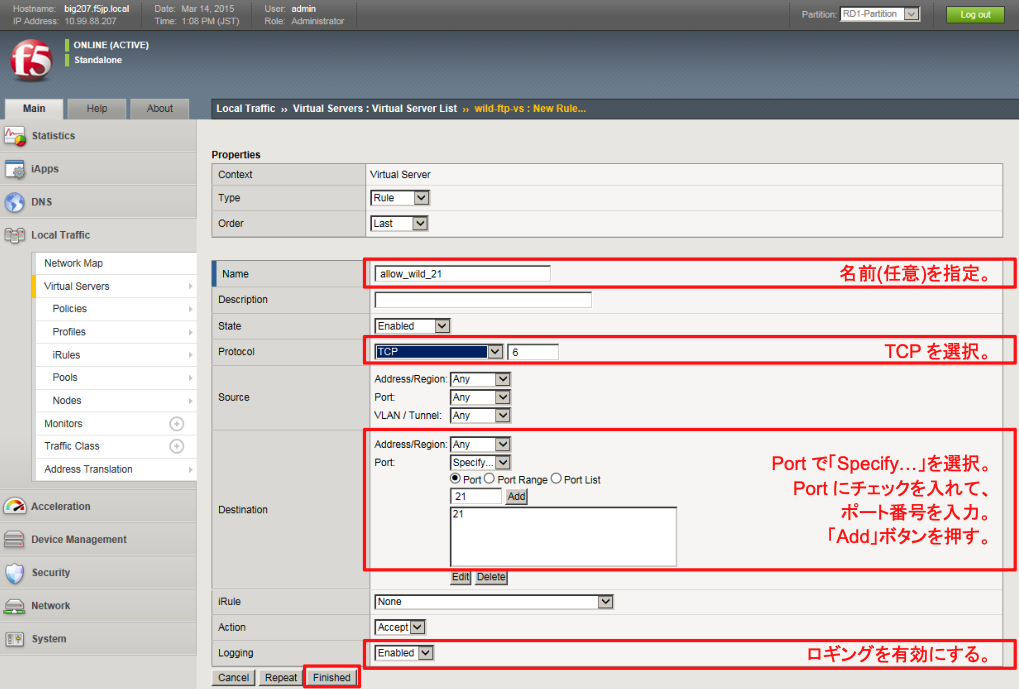The height and width of the screenshot is (689, 1019).
Task: Open the Order dropdown set to Last
Action: tap(400, 224)
